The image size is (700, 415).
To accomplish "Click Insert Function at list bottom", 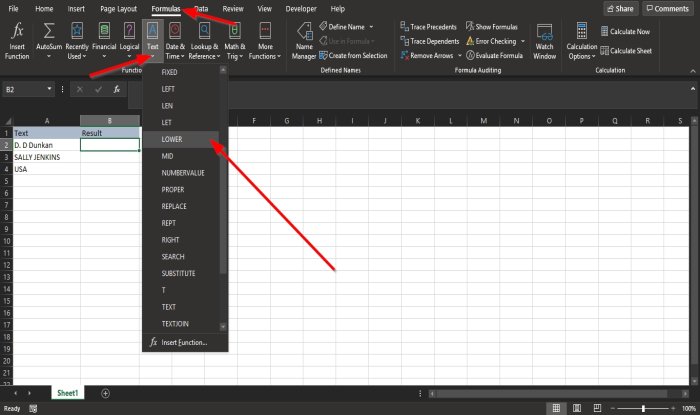I will (x=185, y=342).
